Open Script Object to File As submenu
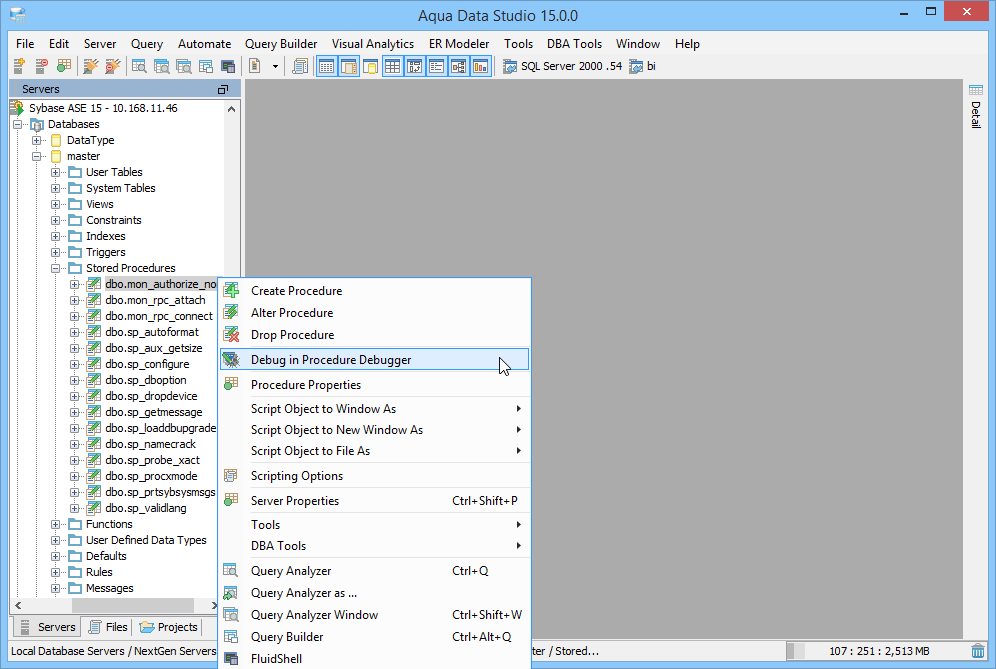996x669 pixels. click(374, 451)
